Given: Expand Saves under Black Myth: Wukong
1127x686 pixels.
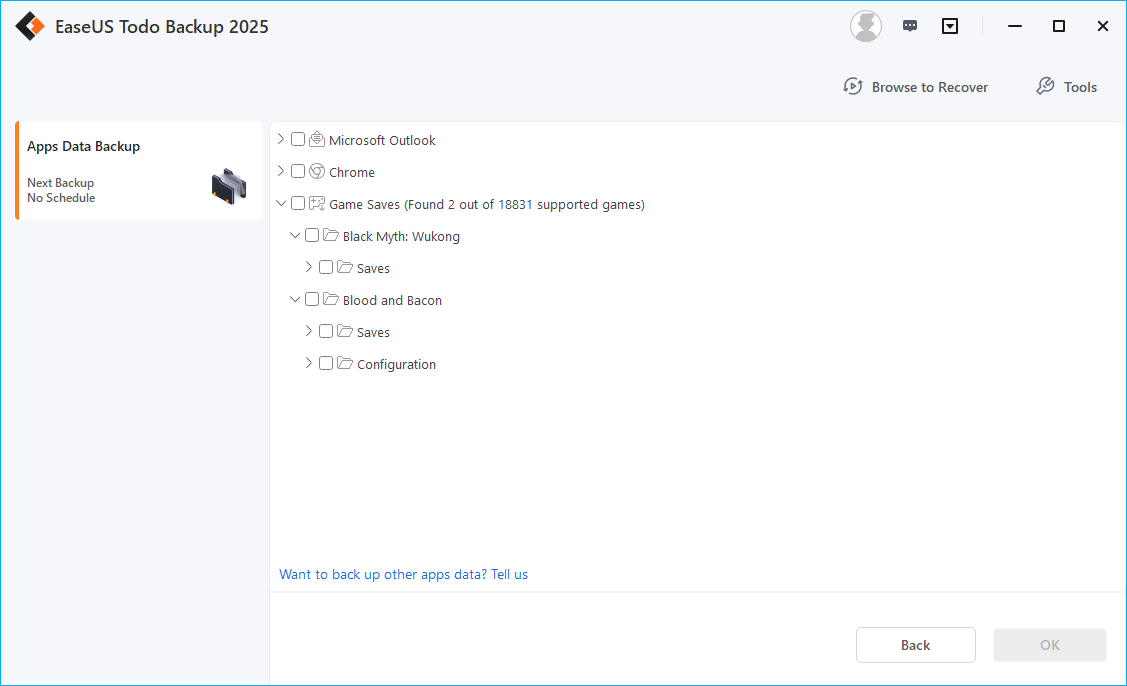Looking at the screenshot, I should pyautogui.click(x=308, y=267).
